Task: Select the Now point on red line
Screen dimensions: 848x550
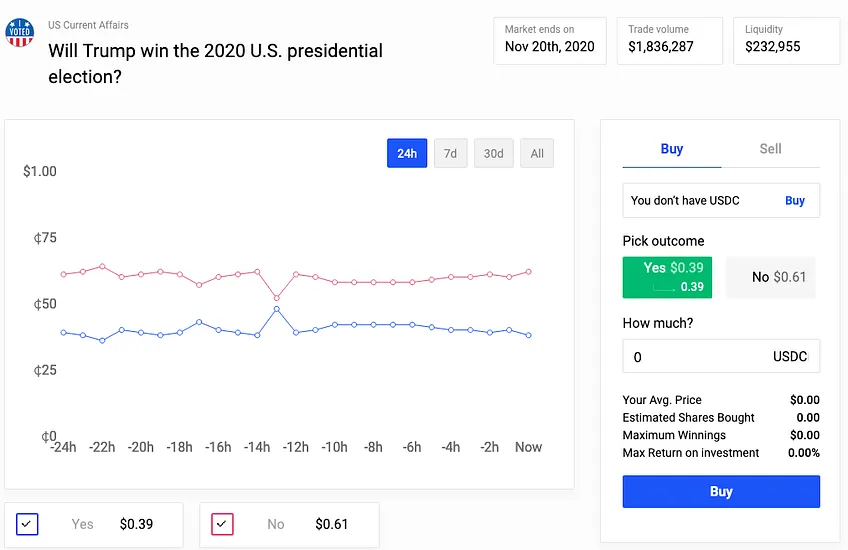Action: coord(528,271)
